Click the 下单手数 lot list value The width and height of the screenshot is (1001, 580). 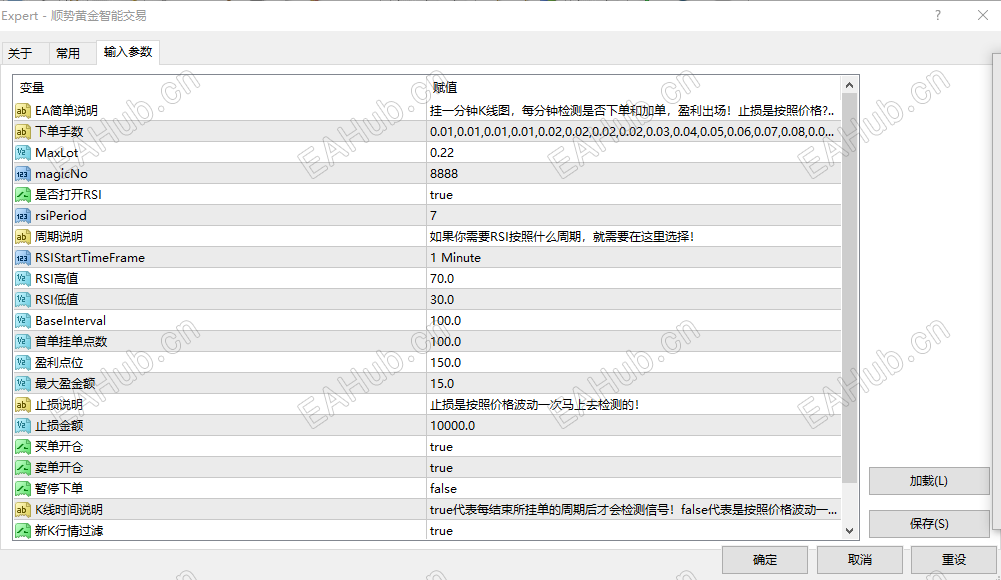(632, 132)
